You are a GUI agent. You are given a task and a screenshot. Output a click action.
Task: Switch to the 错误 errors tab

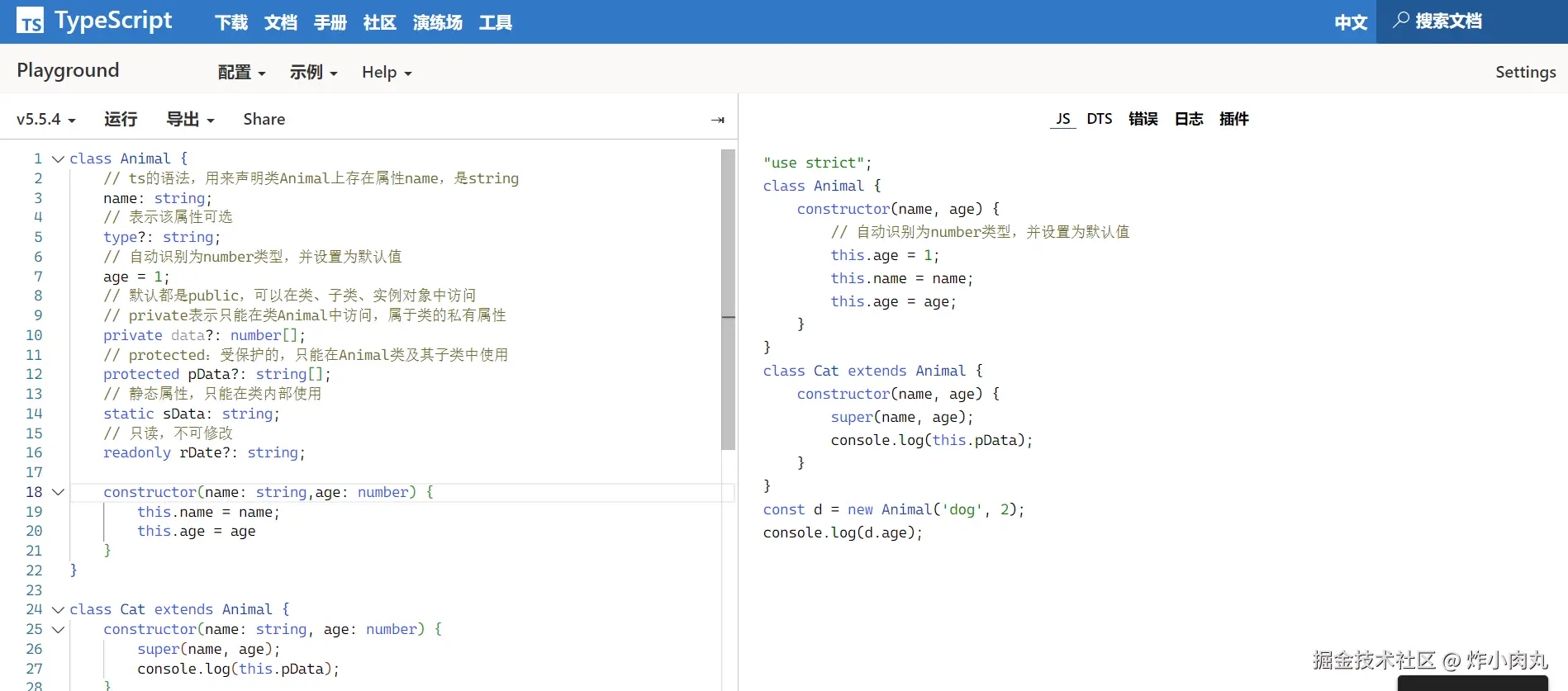[1143, 119]
